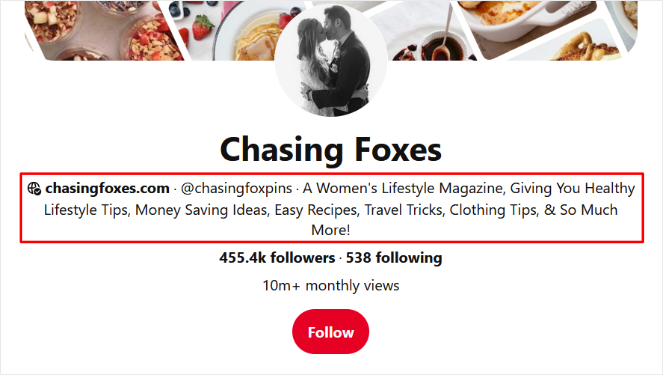
Task: View the 455.4k followers list
Action: 277,258
